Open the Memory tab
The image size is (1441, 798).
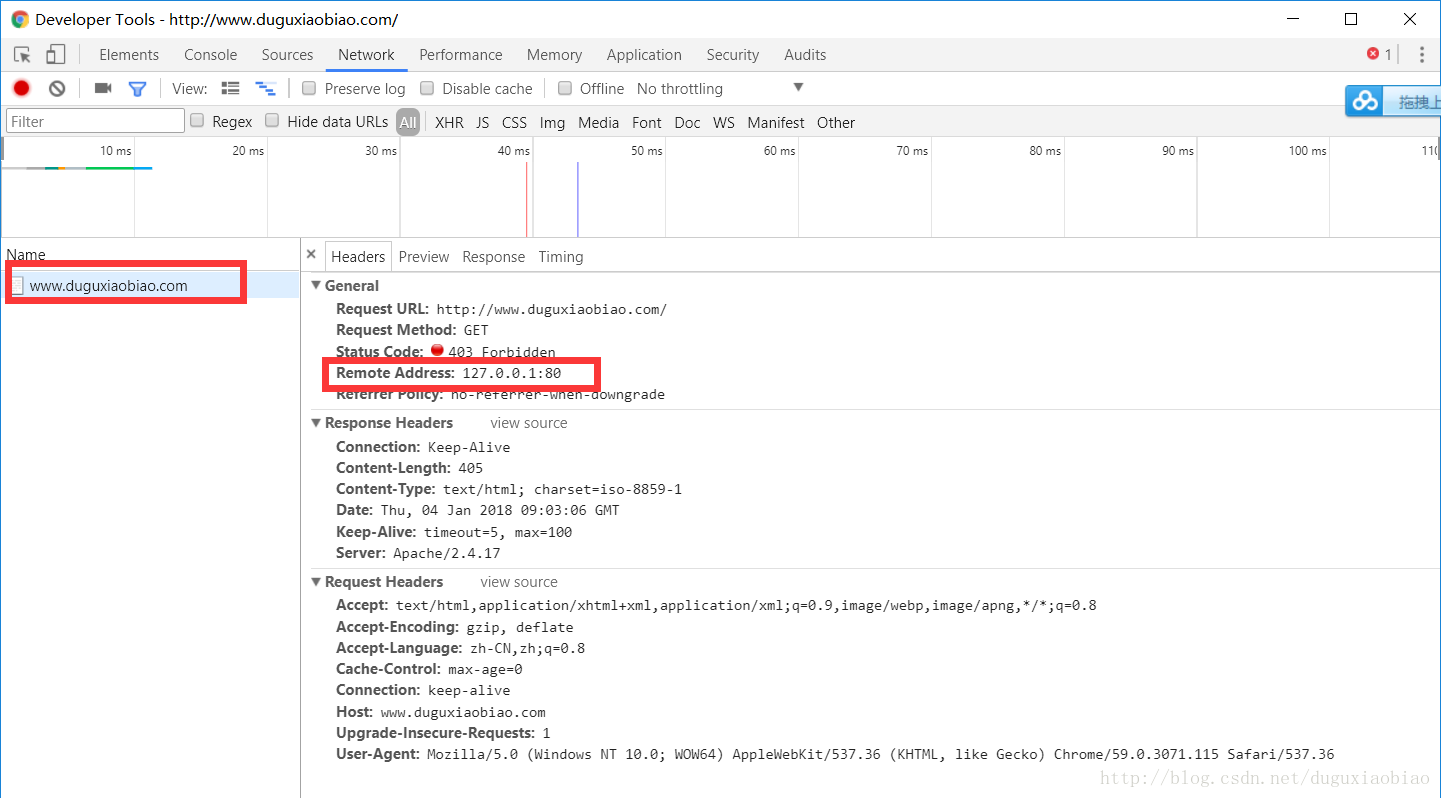(x=554, y=55)
